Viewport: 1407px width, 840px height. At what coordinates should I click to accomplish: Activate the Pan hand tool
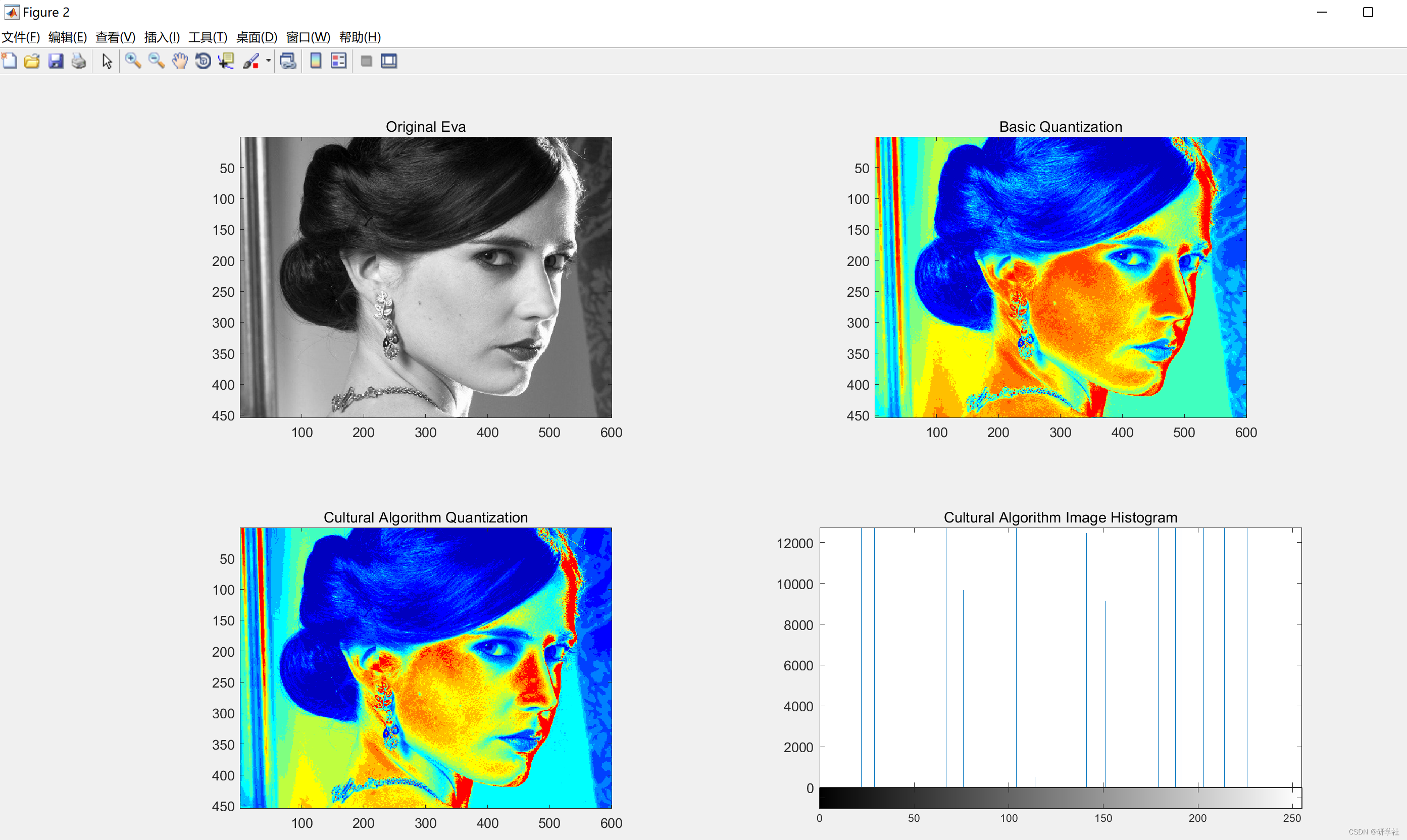pos(179,61)
